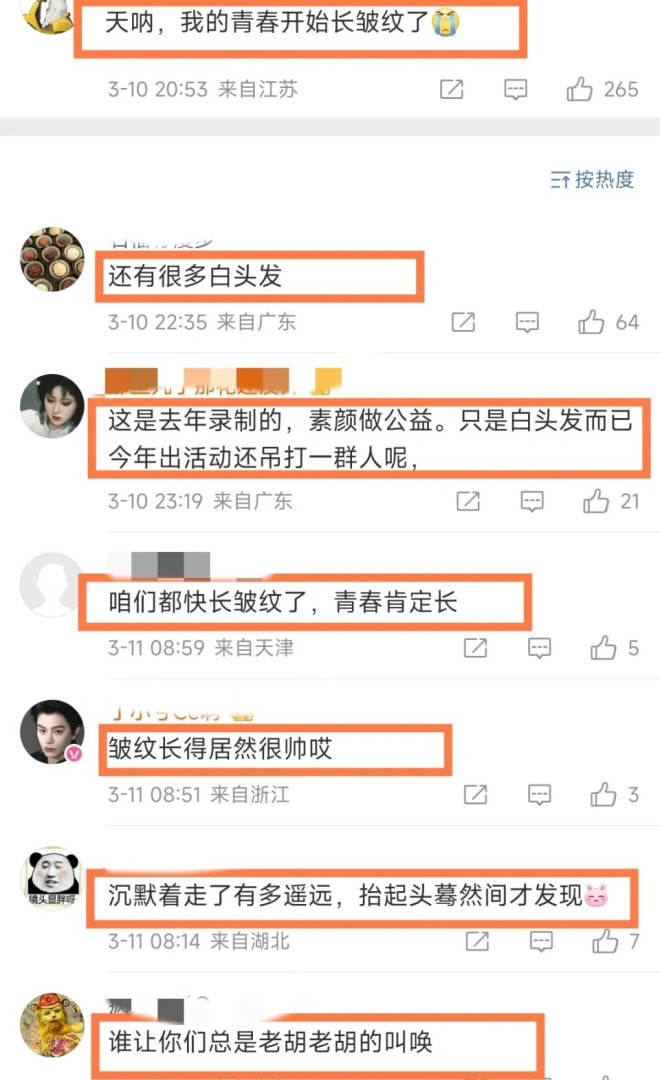Like the comment from 浙江 with 3 likes
Viewport: 660px width, 1080px height.
tap(603, 794)
